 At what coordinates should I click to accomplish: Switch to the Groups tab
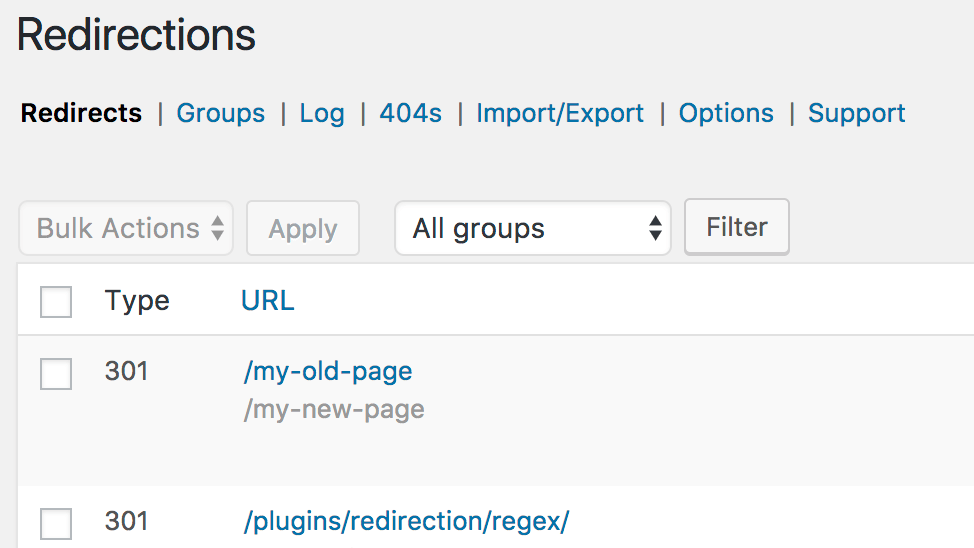coord(220,113)
